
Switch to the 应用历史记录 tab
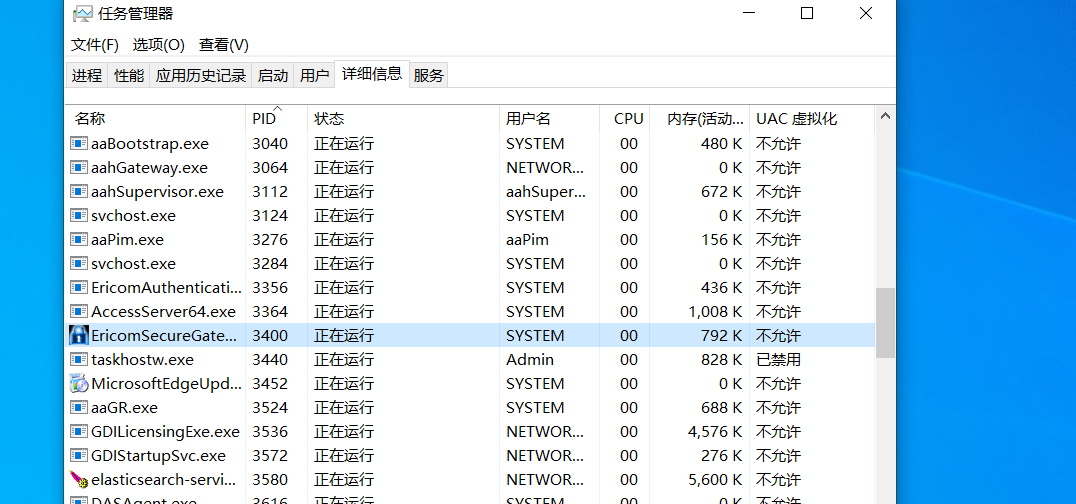201,75
